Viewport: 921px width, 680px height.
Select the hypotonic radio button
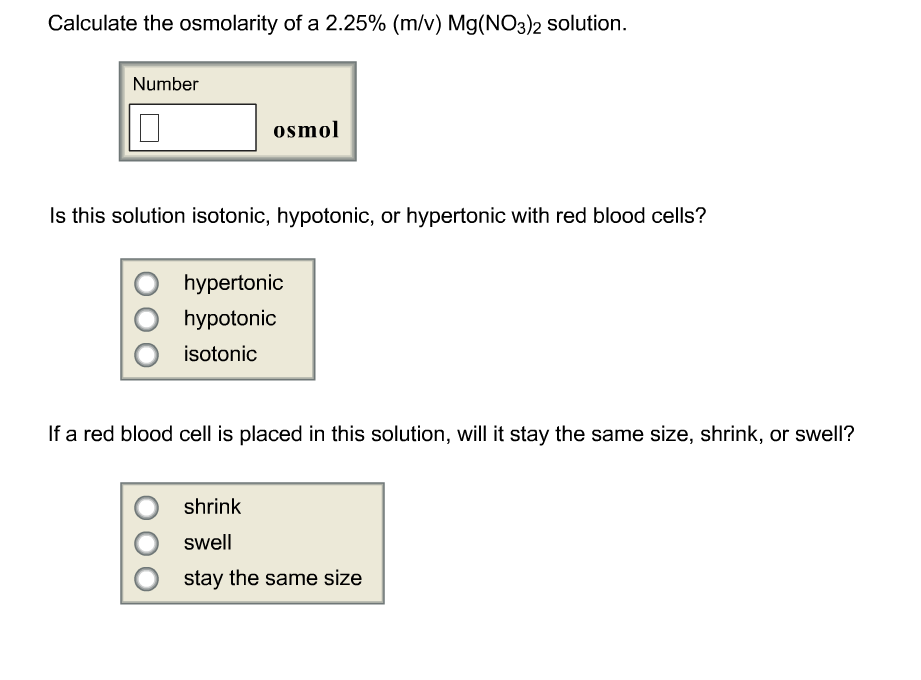tap(146, 319)
